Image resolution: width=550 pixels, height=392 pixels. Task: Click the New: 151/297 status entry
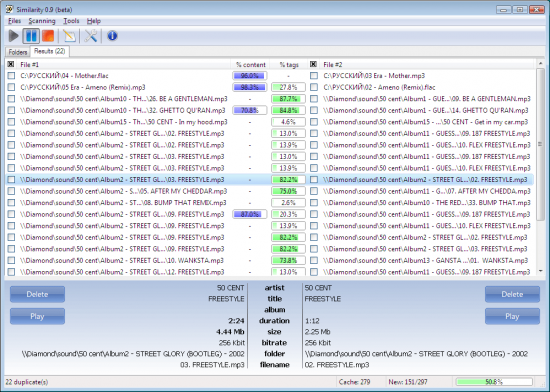click(x=408, y=382)
